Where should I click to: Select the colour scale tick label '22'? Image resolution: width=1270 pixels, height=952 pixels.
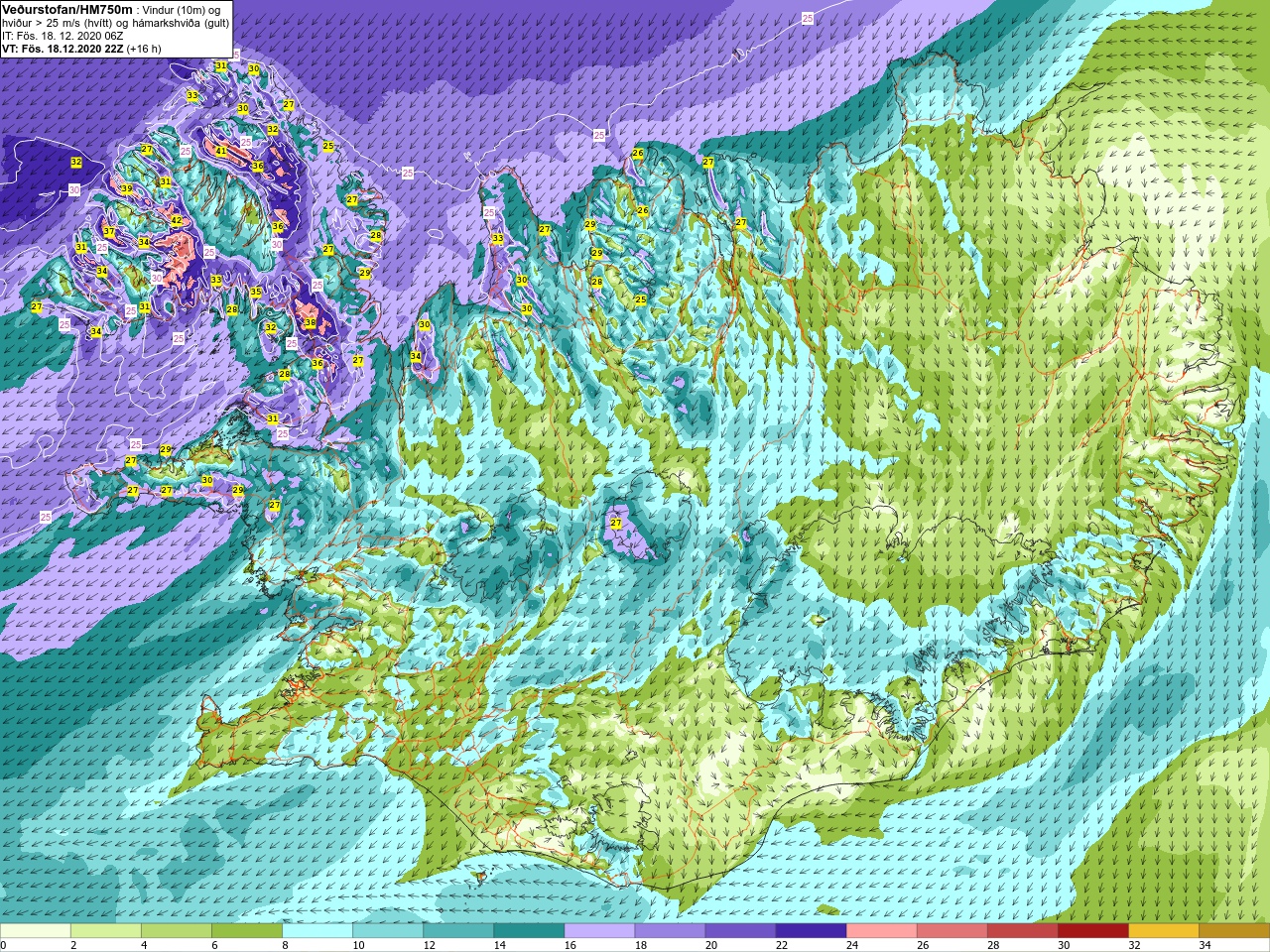782,945
